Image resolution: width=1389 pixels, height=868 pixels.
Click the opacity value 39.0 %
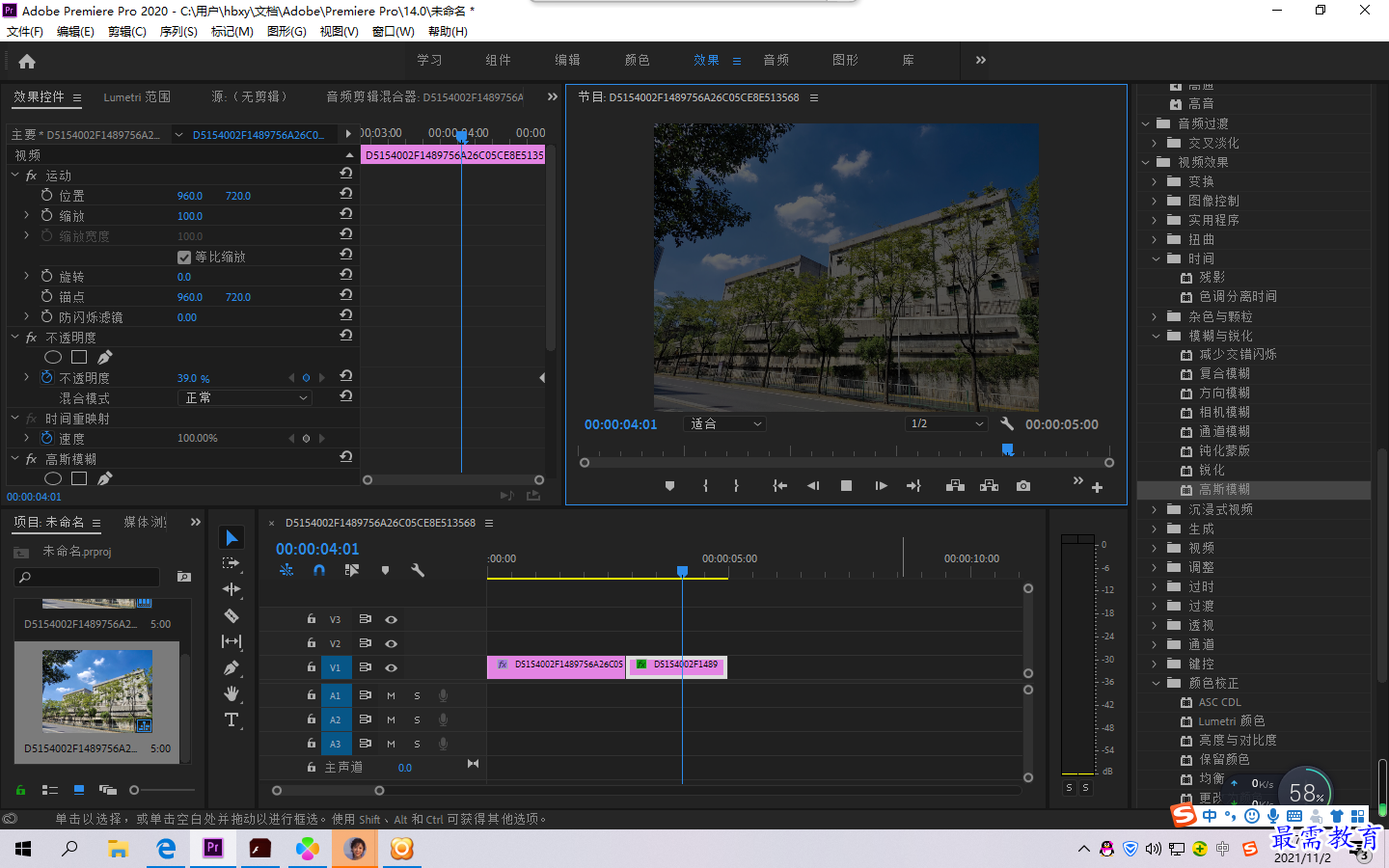(194, 378)
